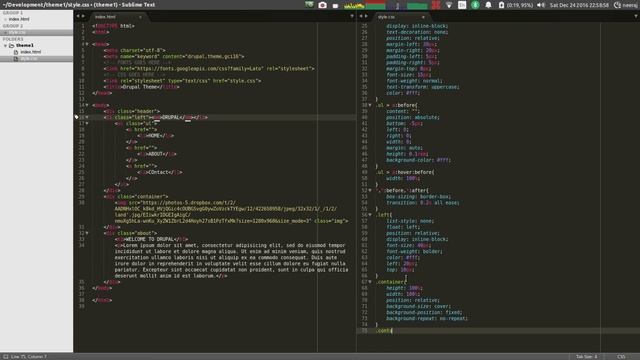Viewport: 640px width, 360px height.
Task: Click the green tray icon left of camera
Action: coord(309,5)
